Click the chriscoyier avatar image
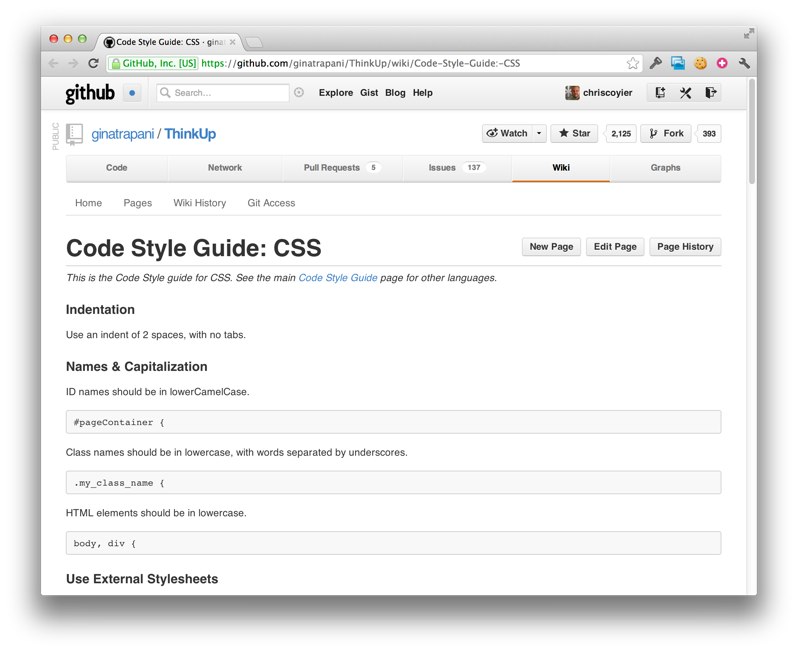Image resolution: width=798 pixels, height=652 pixels. tap(572, 93)
